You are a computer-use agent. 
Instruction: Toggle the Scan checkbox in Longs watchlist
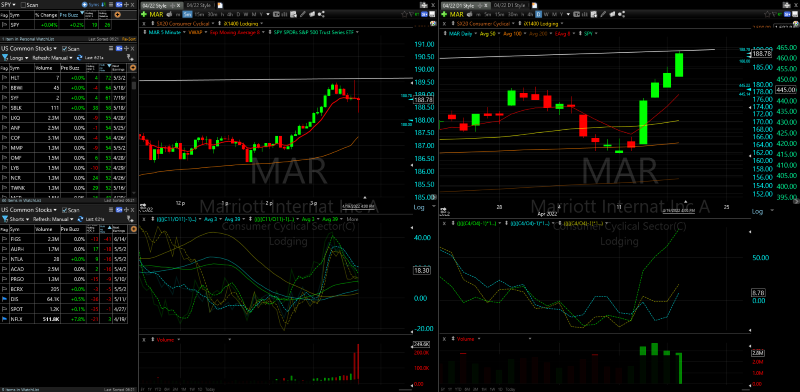coord(64,48)
